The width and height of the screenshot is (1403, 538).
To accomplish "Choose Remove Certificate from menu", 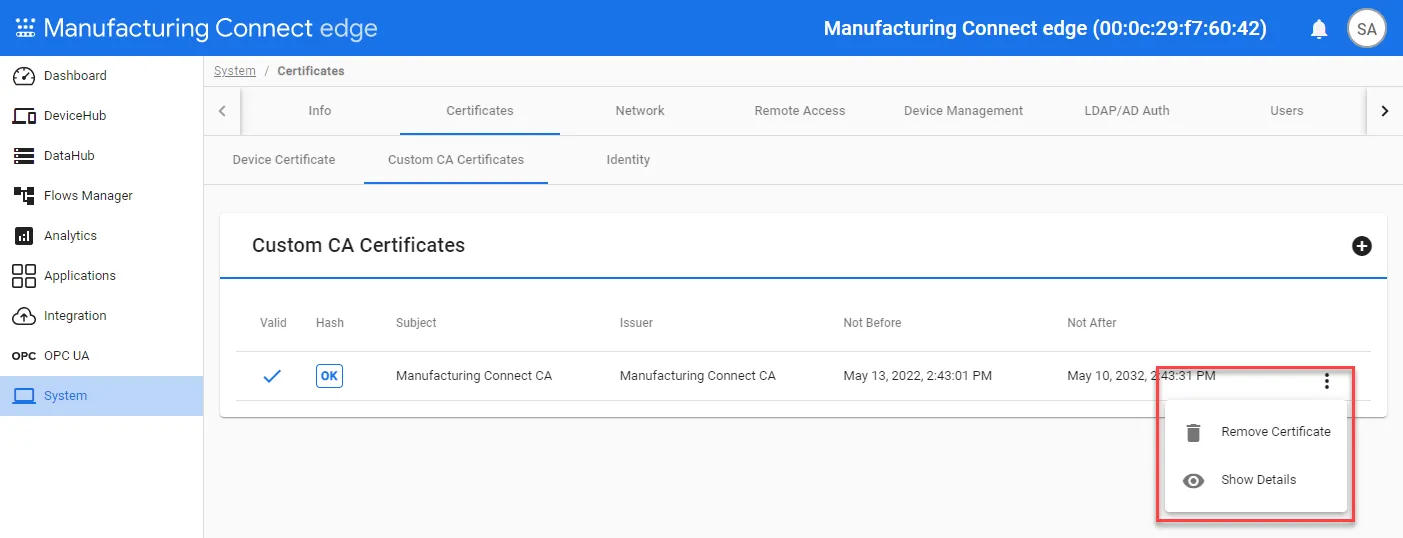I will pyautogui.click(x=1256, y=432).
